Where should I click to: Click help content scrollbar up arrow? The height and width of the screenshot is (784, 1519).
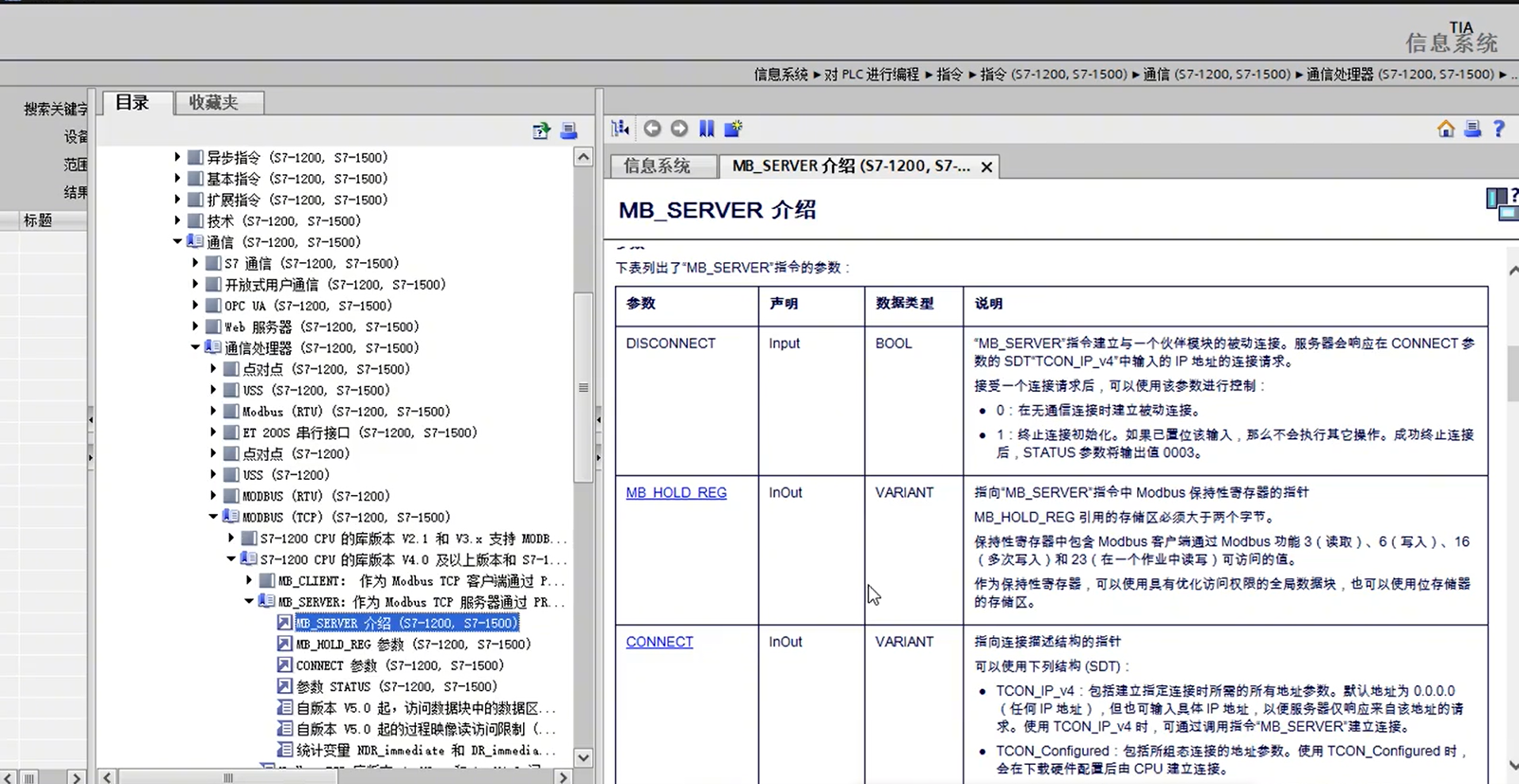click(1513, 271)
